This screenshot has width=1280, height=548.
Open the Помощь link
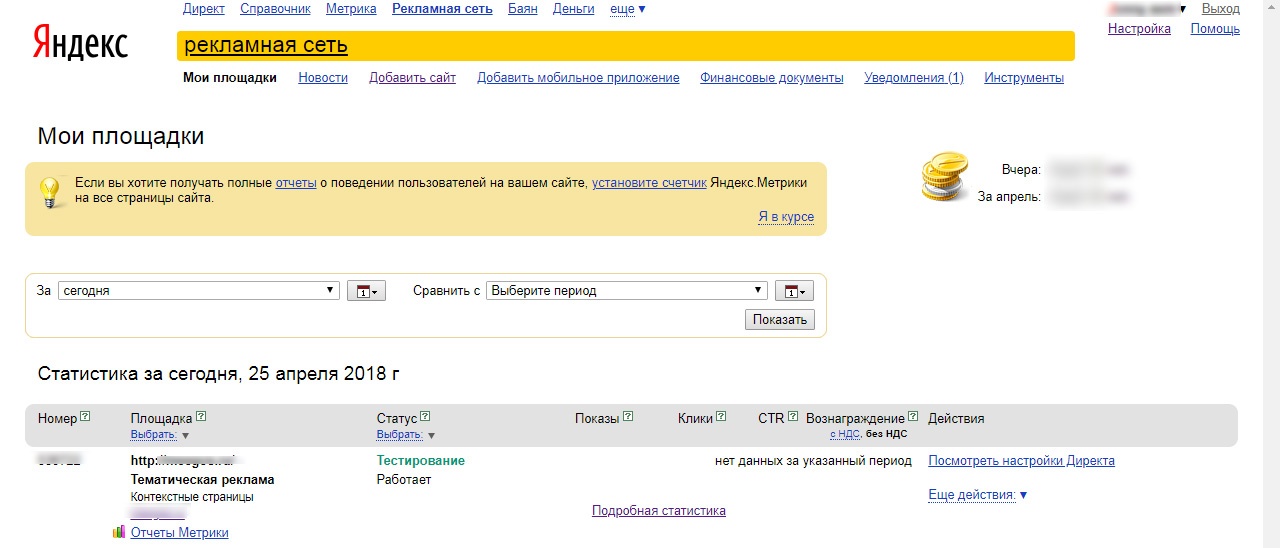tap(1215, 29)
